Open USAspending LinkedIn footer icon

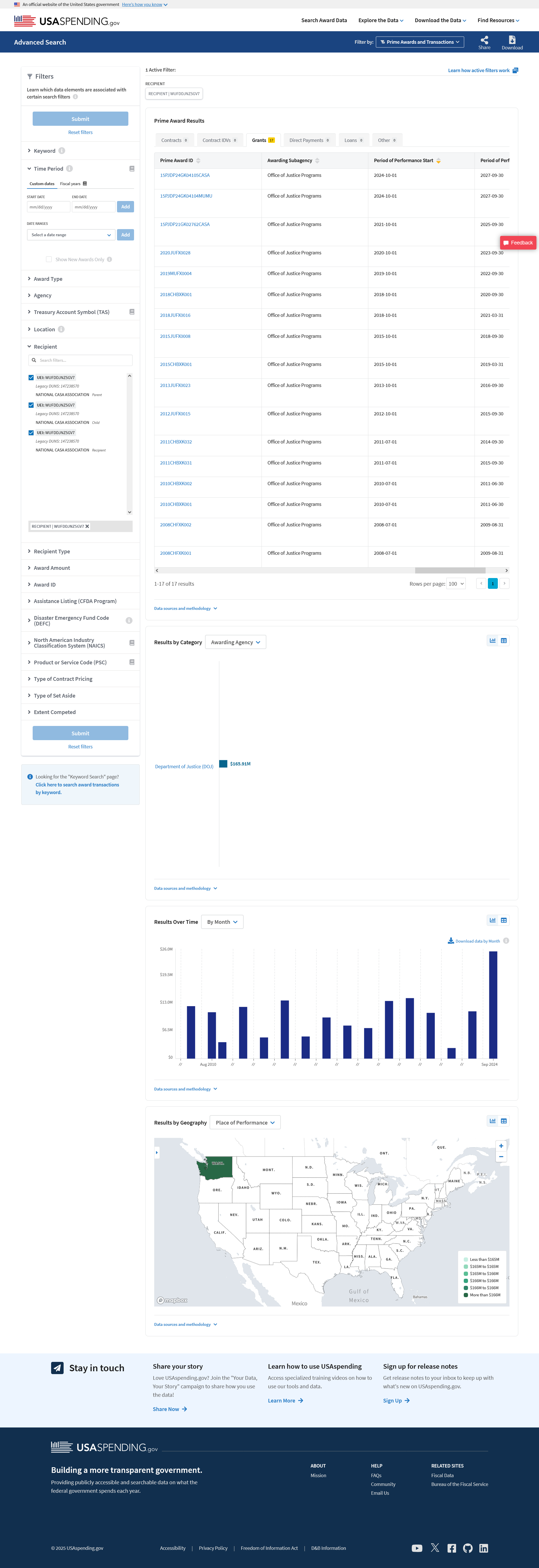(x=484, y=1548)
